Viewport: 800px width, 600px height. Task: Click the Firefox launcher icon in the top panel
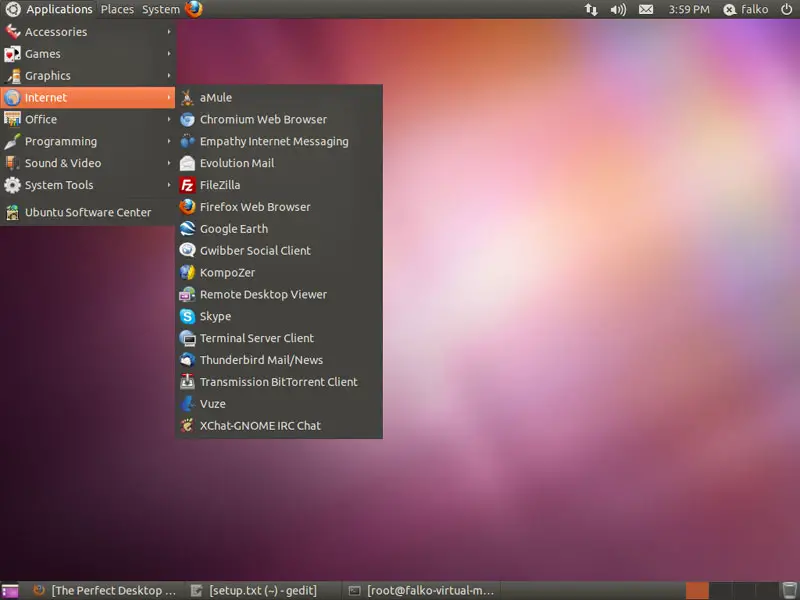click(193, 9)
